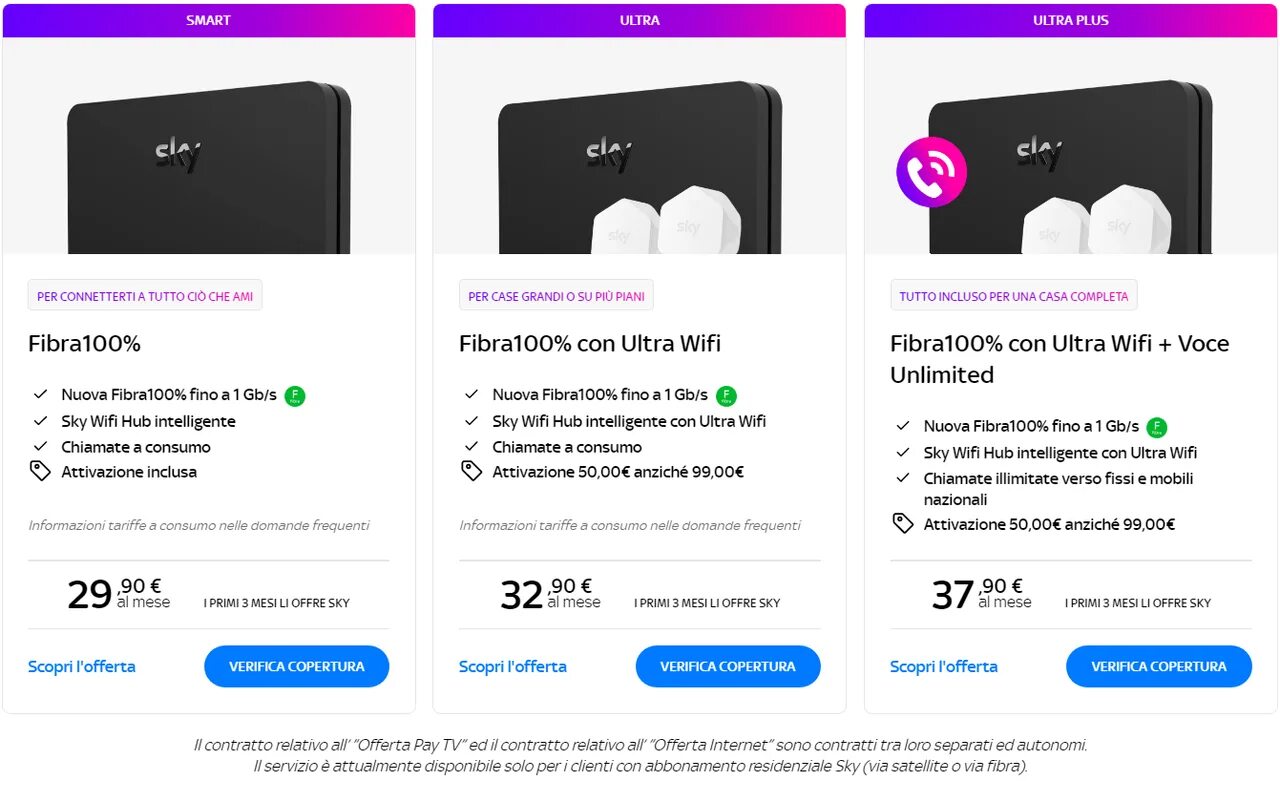The image size is (1280, 785).
Task: Click 'Per case grandi o su più piani' tag
Action: click(x=556, y=296)
